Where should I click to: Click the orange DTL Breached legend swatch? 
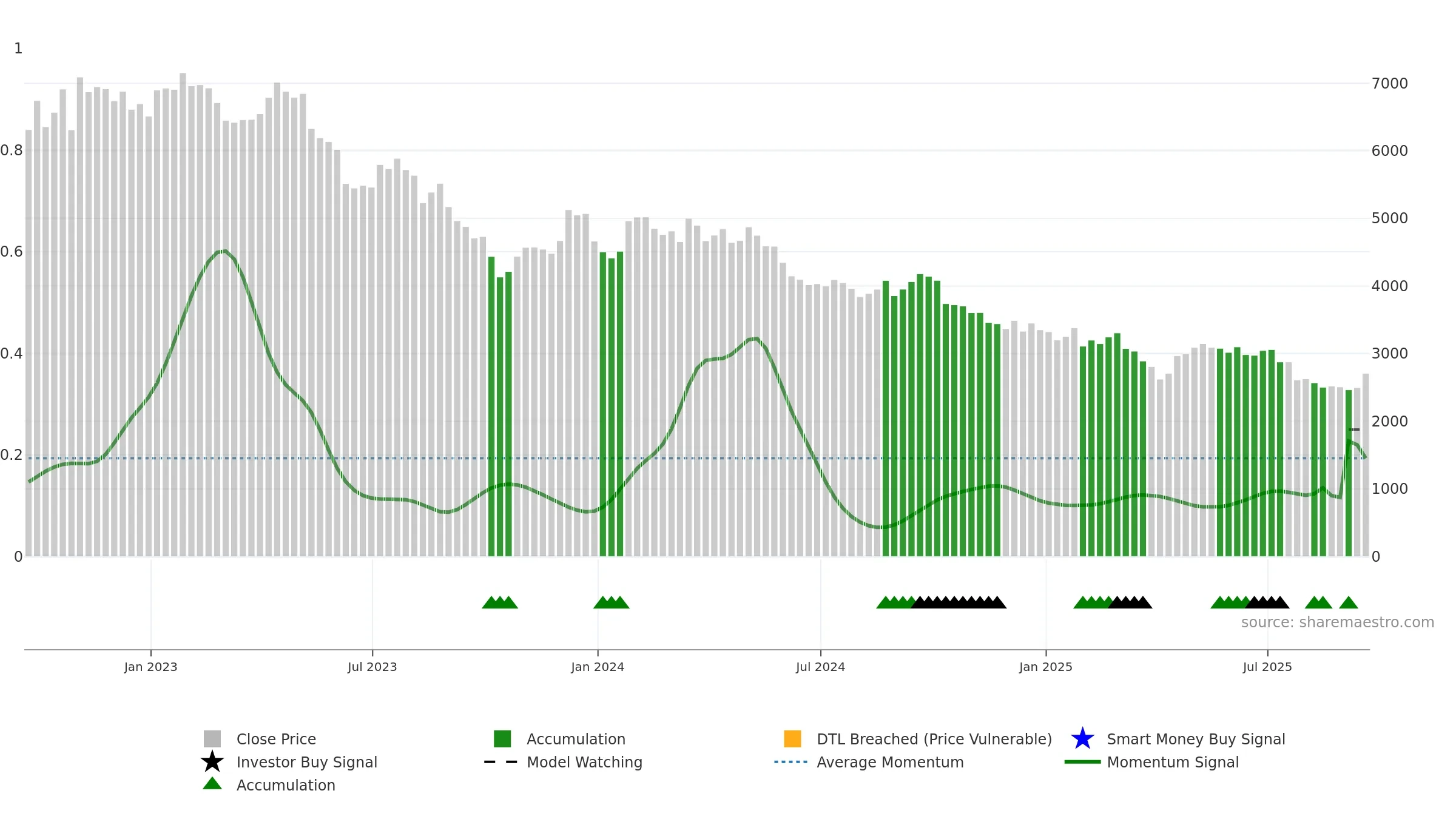792,739
